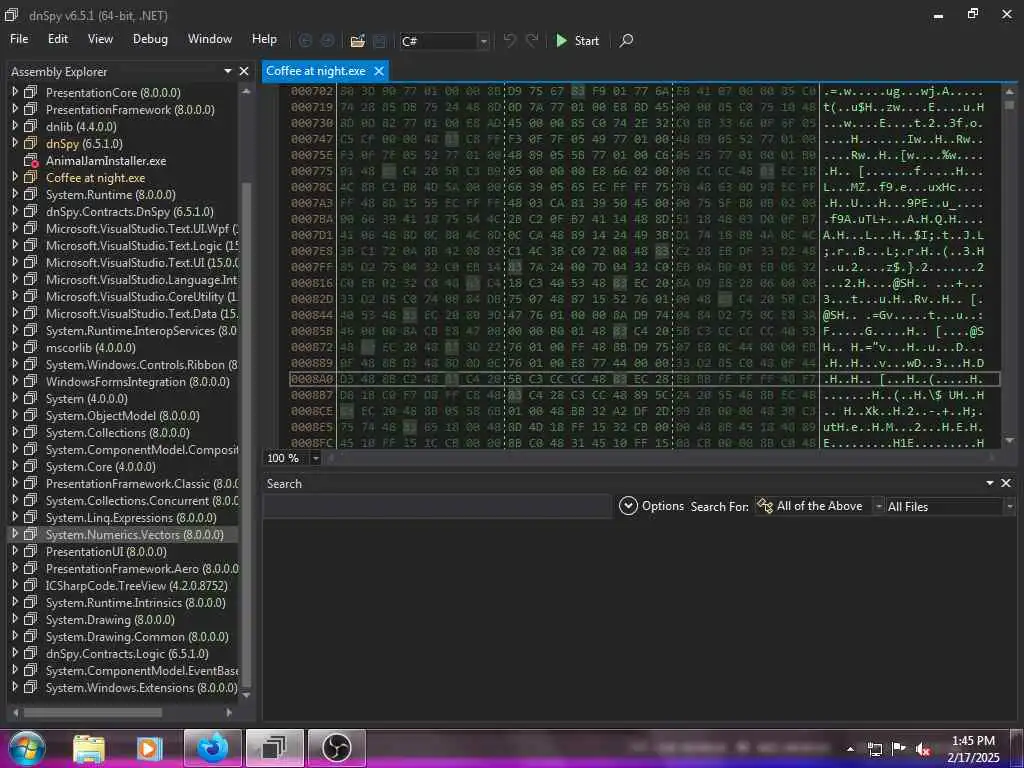This screenshot has width=1024, height=768.
Task: Select System.Runtime (8.0.0.0) assembly
Action: [110, 195]
